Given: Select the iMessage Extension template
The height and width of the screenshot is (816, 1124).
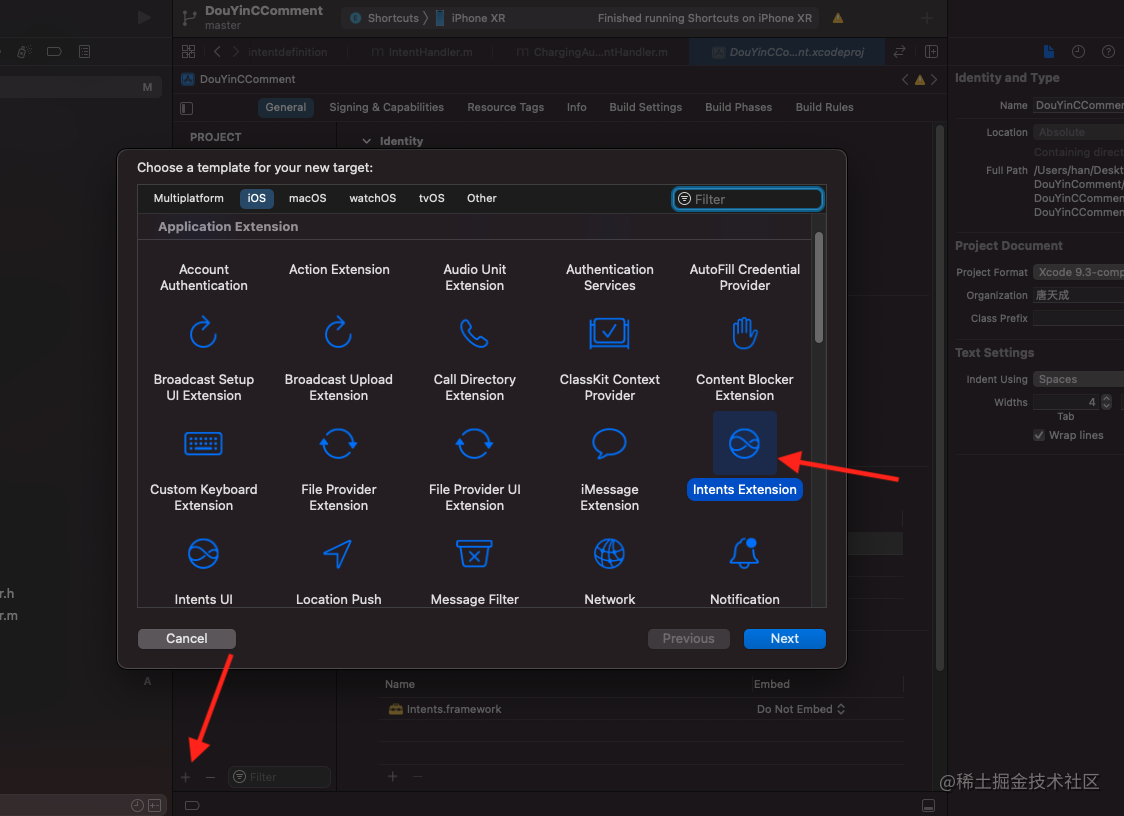Looking at the screenshot, I should click(x=609, y=467).
